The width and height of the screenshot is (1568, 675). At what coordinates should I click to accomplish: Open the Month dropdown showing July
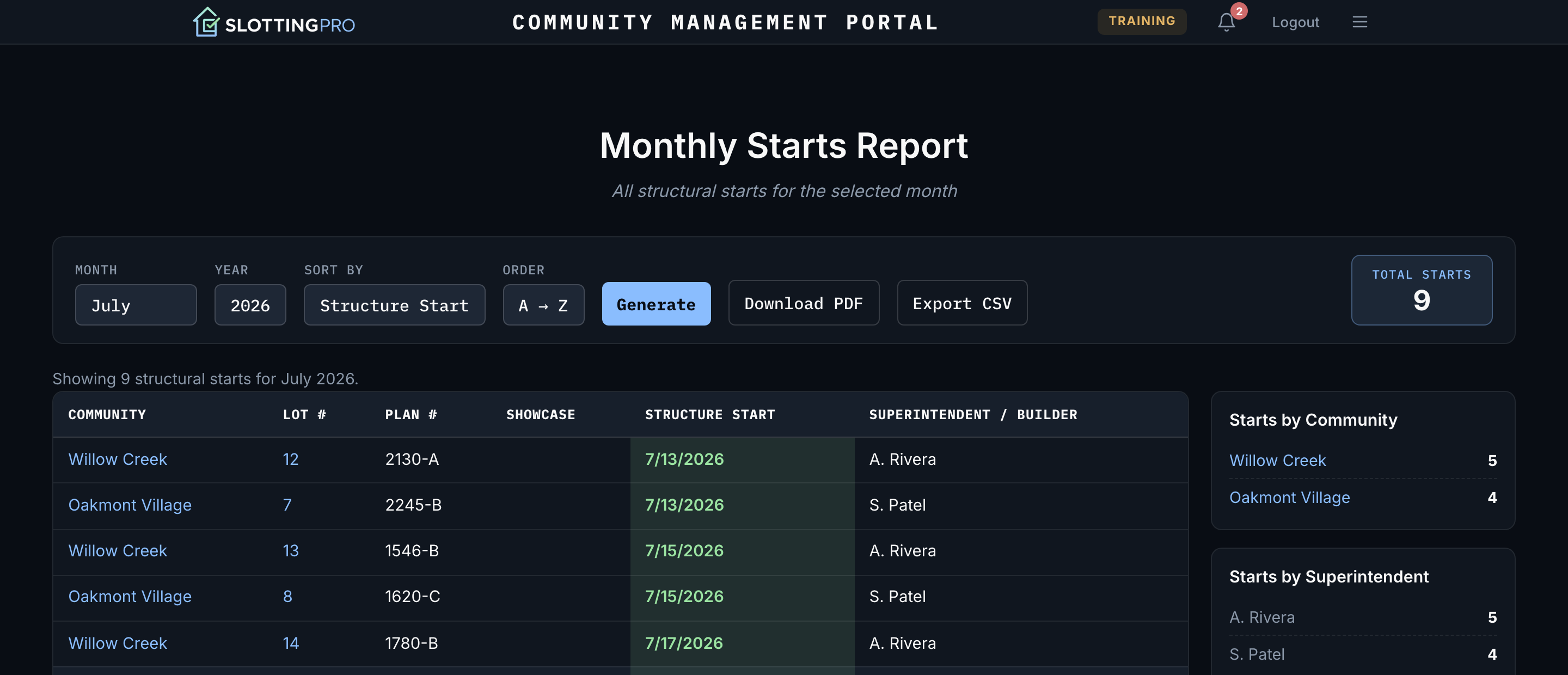136,305
